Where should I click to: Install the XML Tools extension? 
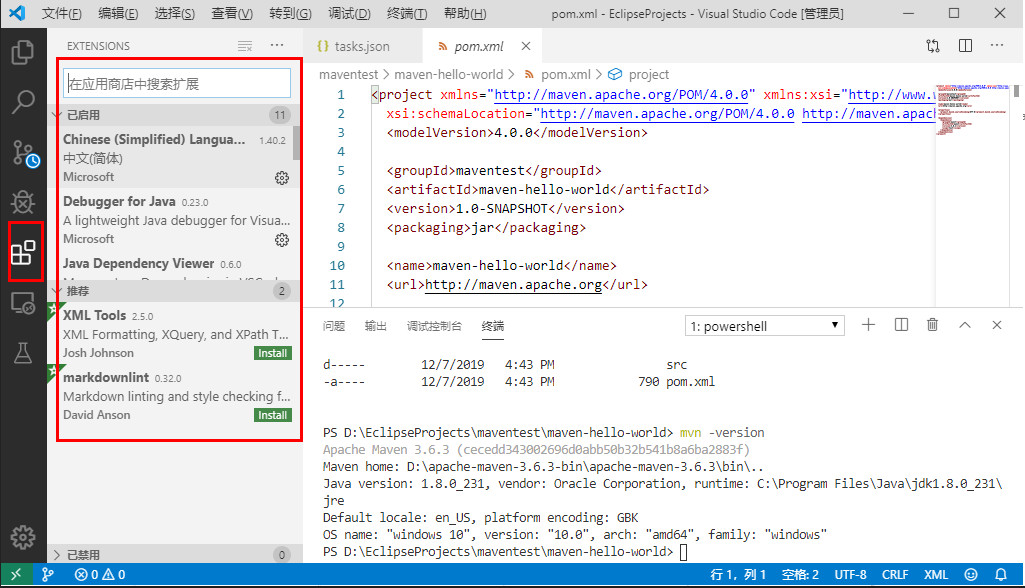pyautogui.click(x=271, y=352)
